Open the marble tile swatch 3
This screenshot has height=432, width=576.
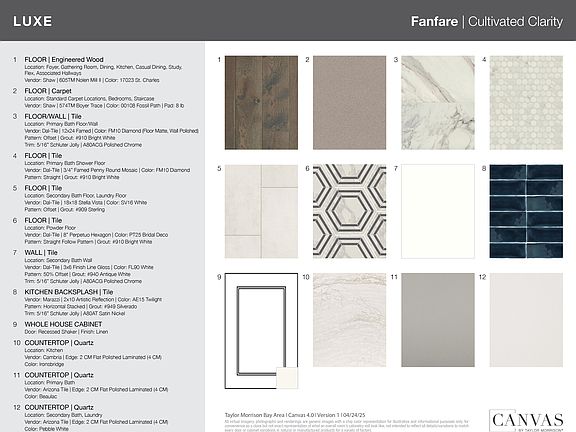pyautogui.click(x=438, y=102)
